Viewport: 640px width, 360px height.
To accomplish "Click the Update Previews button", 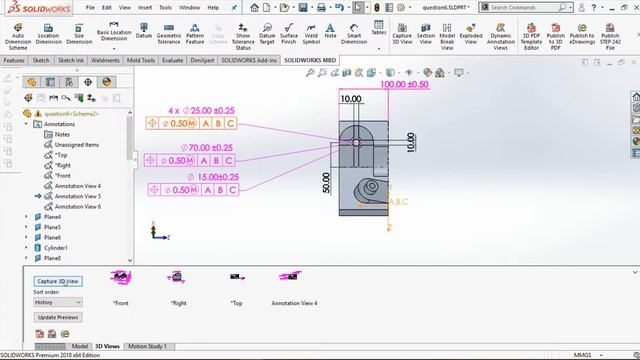I will [58, 317].
